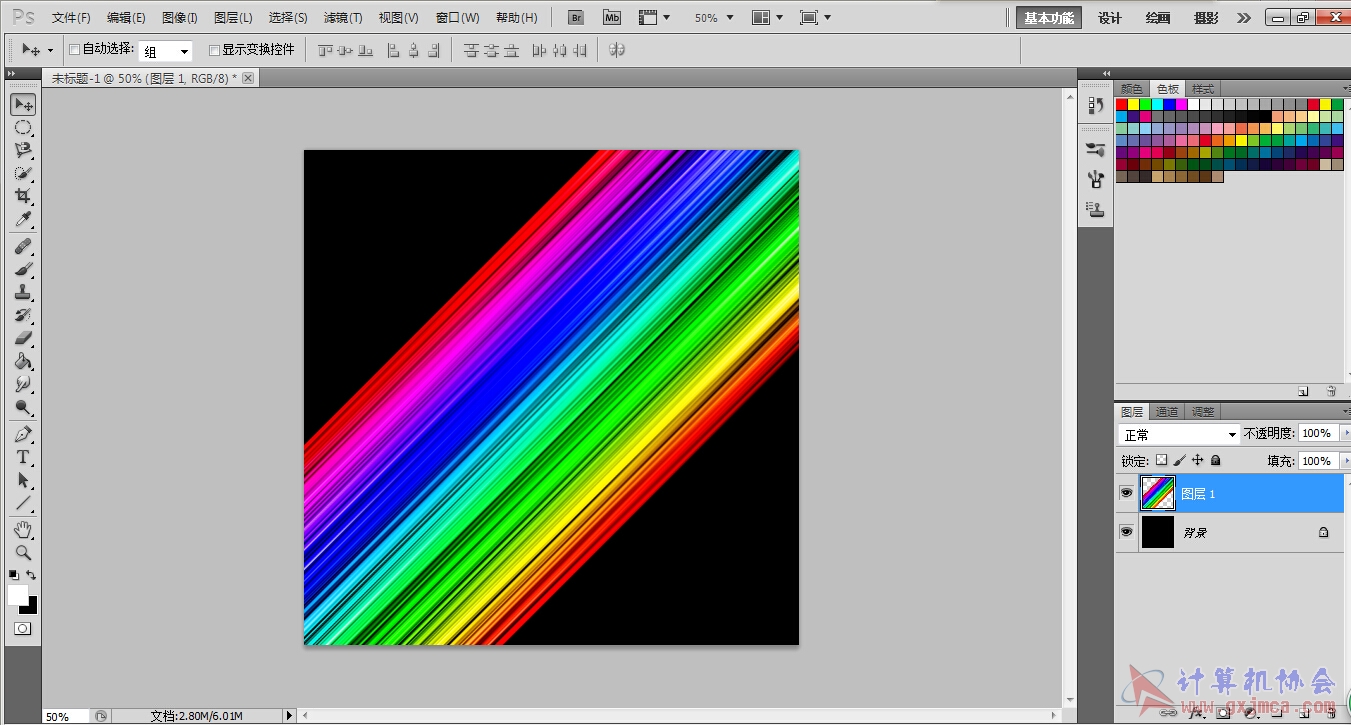Select the Eraser tool

[x=23, y=338]
